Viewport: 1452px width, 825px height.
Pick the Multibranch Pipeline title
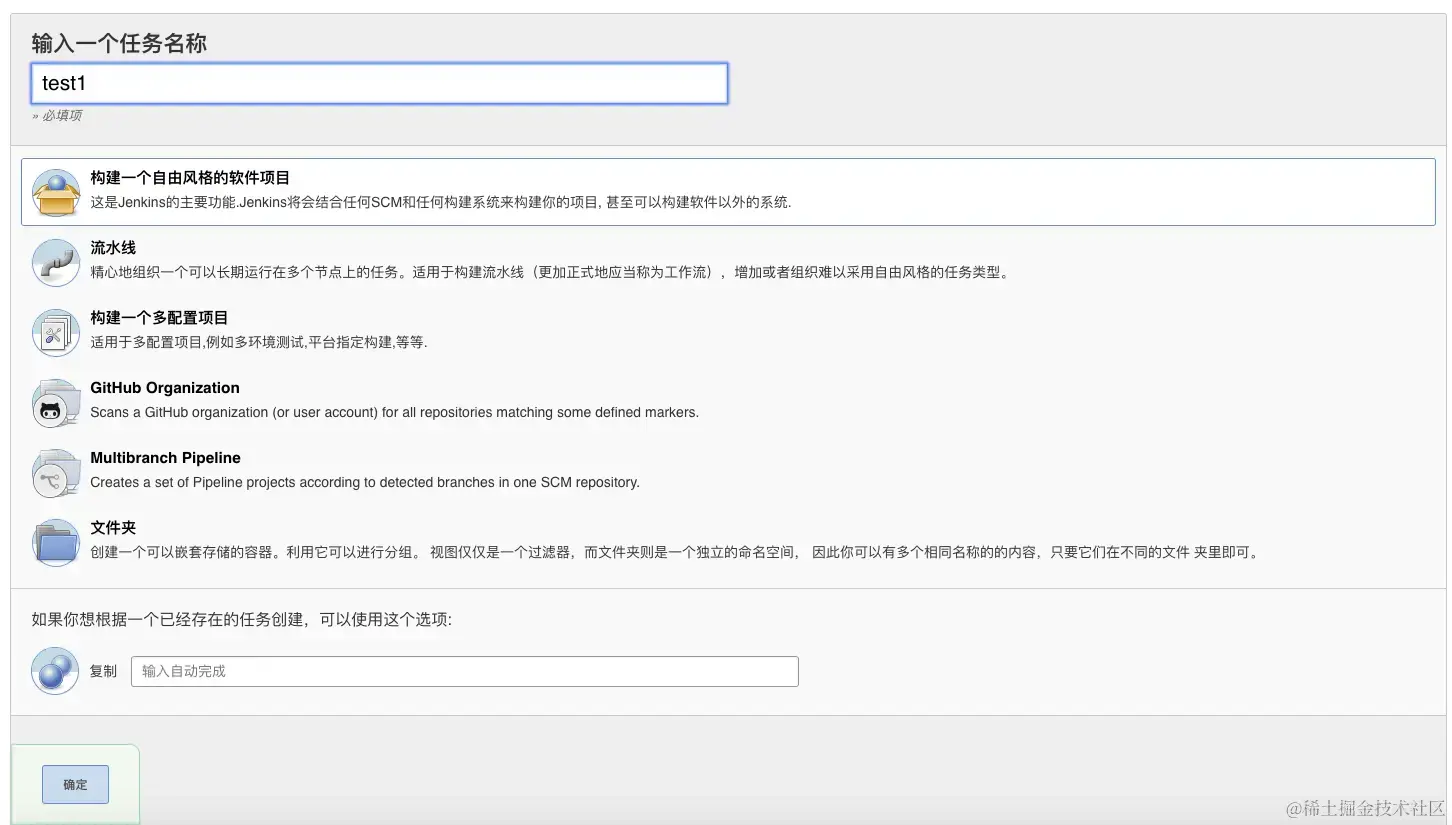(x=165, y=458)
